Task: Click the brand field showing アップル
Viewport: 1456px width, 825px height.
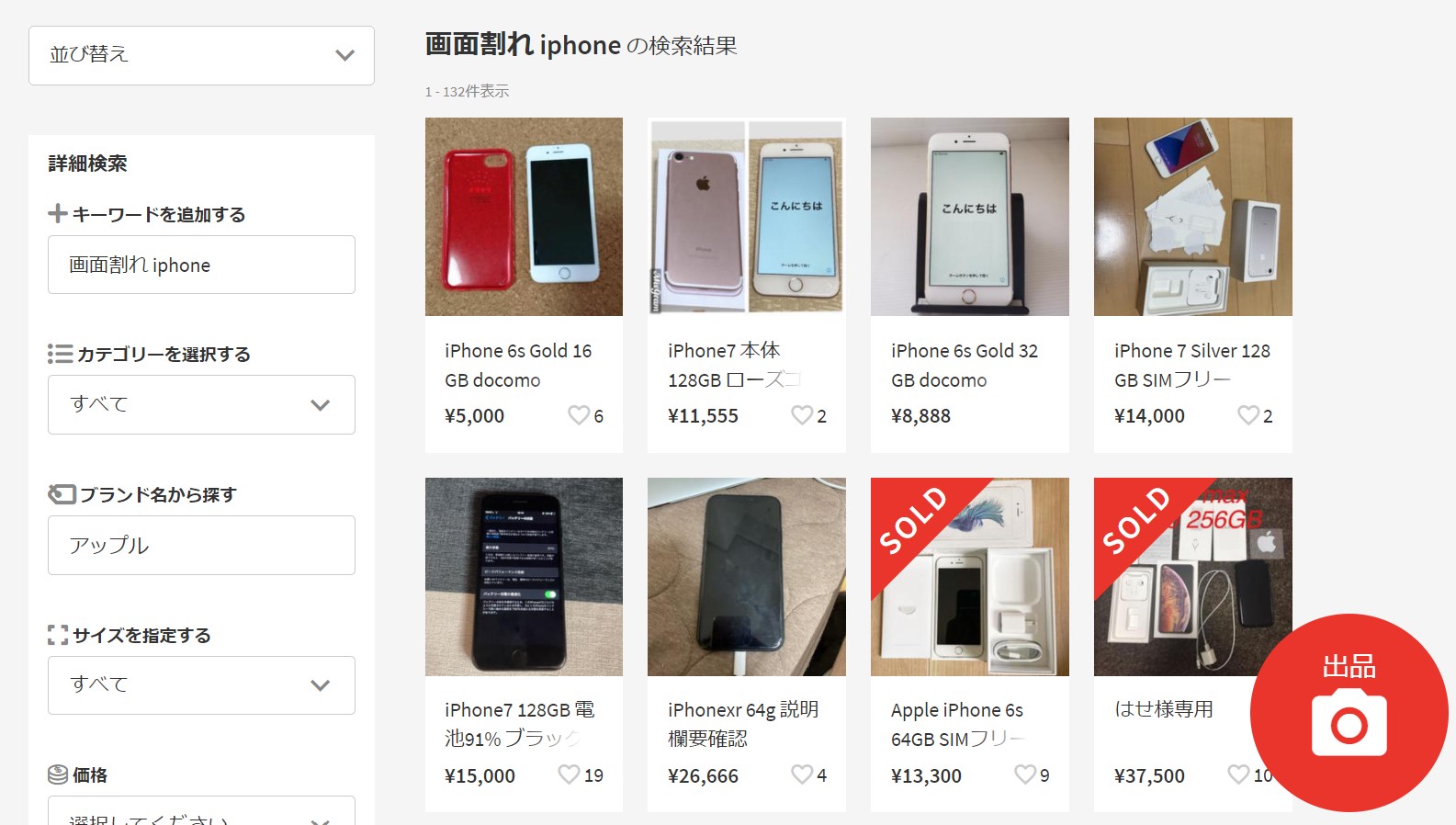Action: pos(201,545)
